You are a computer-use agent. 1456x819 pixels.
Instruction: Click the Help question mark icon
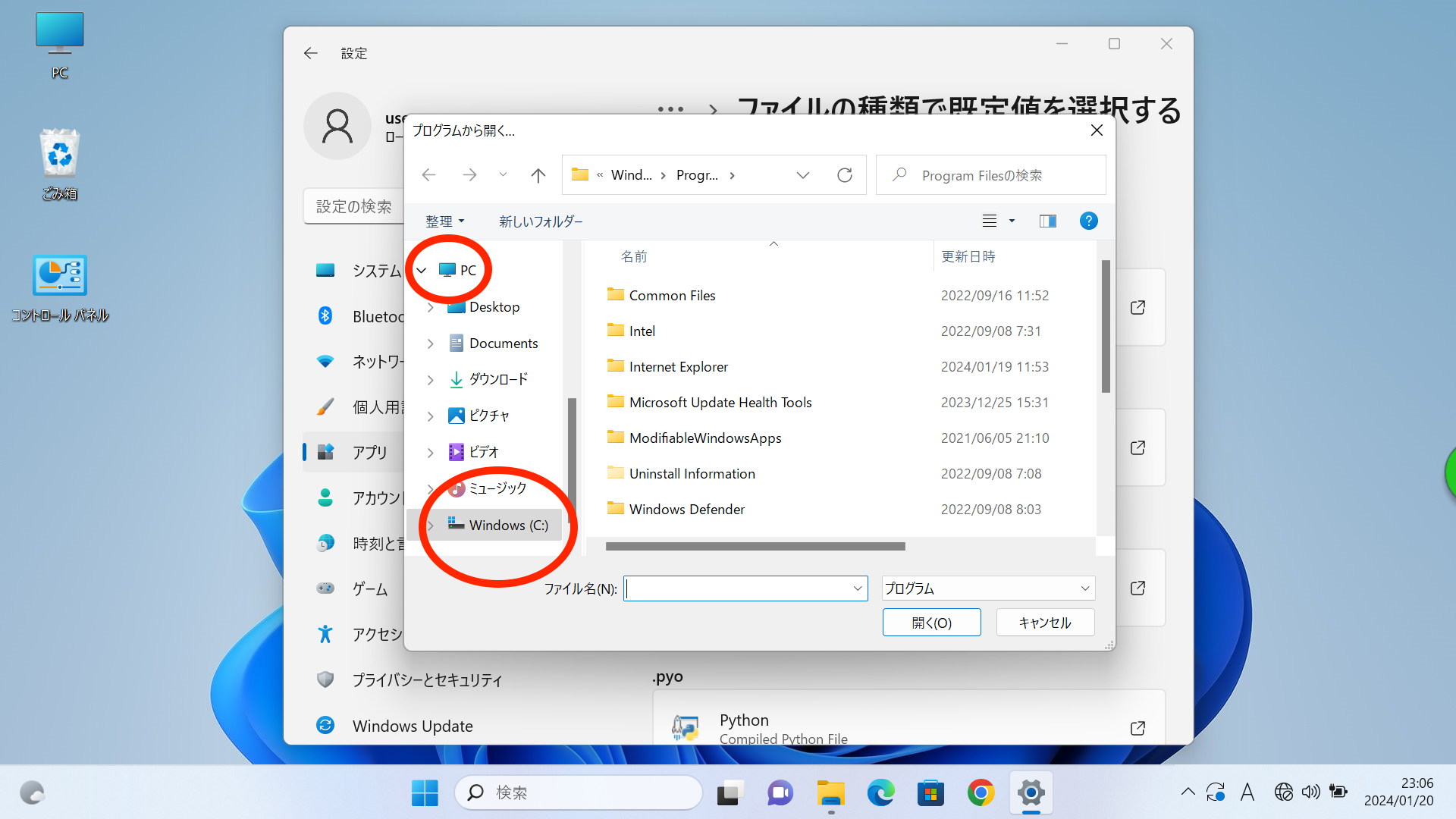[x=1088, y=221]
